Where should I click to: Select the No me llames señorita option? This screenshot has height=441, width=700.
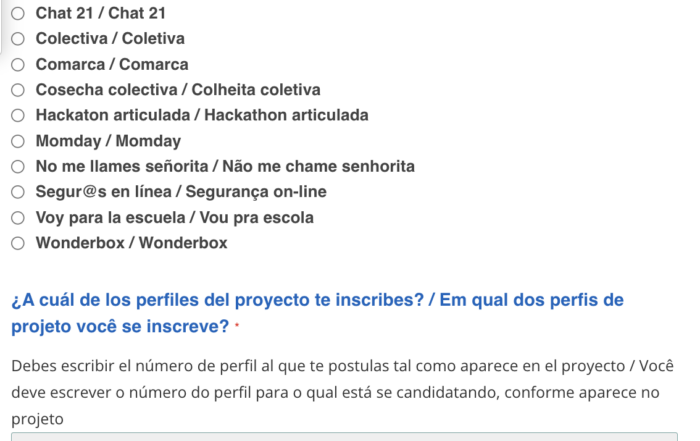pyautogui.click(x=18, y=167)
